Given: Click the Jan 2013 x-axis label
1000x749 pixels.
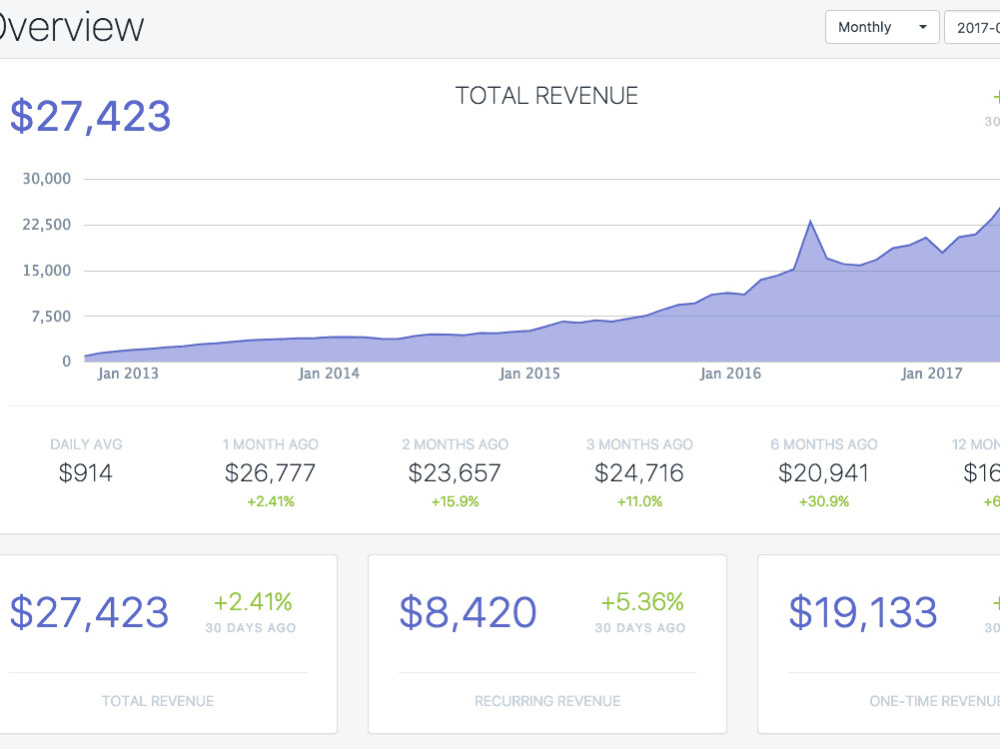Looking at the screenshot, I should pos(128,373).
